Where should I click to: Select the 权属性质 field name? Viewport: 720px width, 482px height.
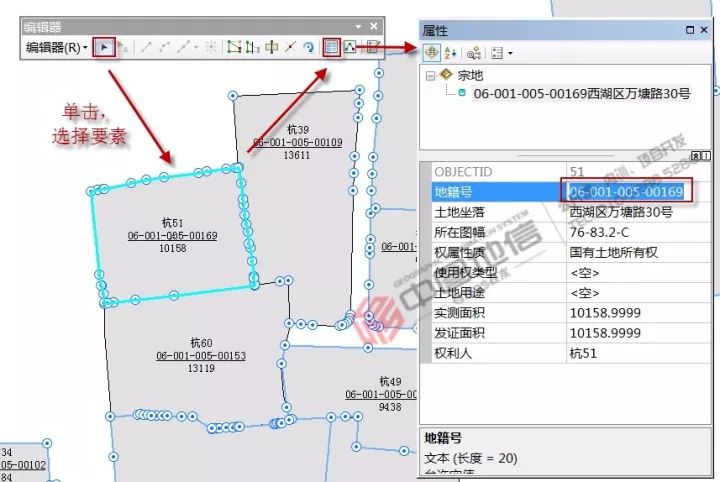pyautogui.click(x=459, y=252)
